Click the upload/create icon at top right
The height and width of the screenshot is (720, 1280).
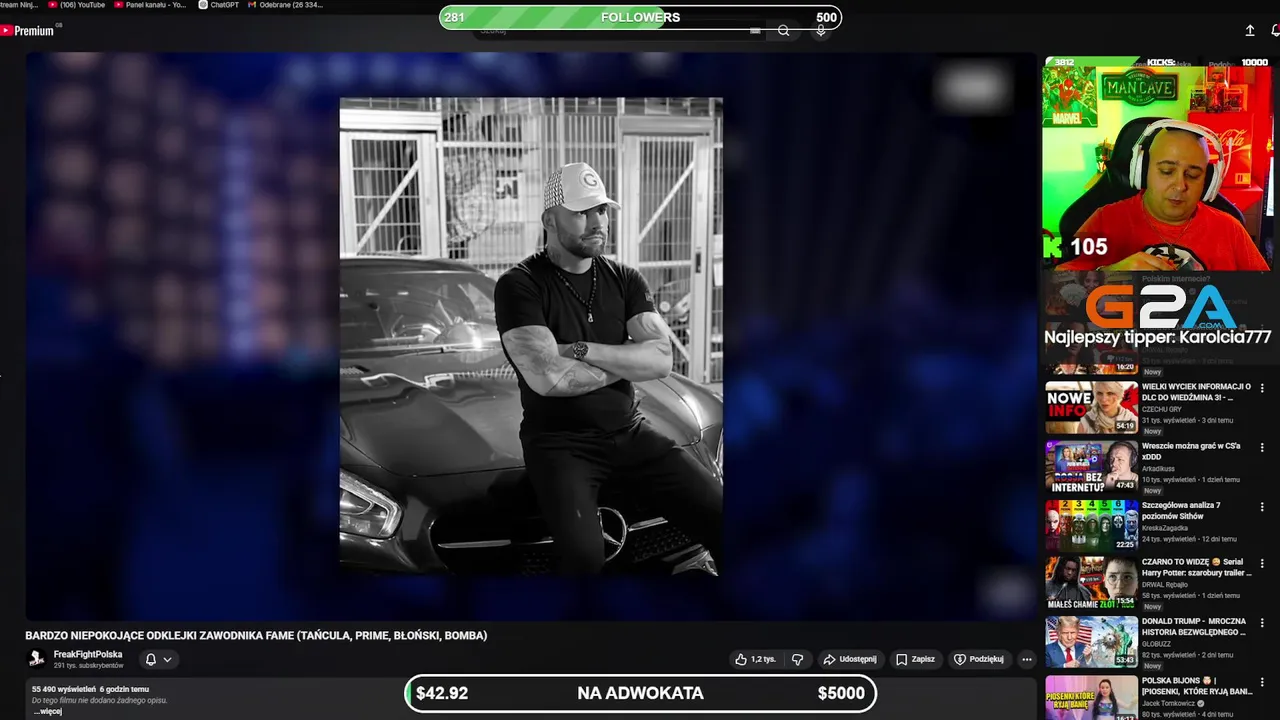point(1250,31)
